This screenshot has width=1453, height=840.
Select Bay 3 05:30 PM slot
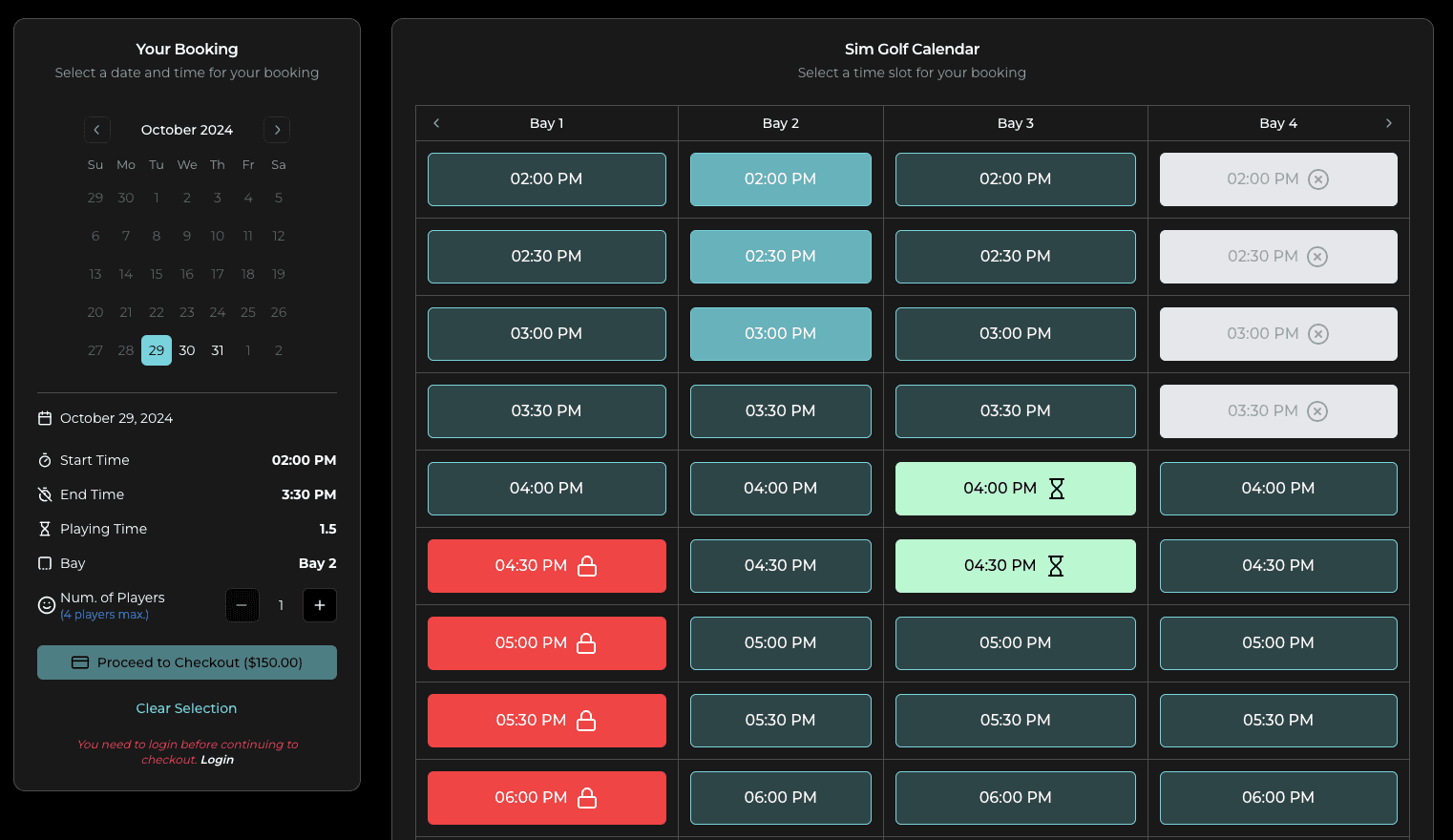1016,721
